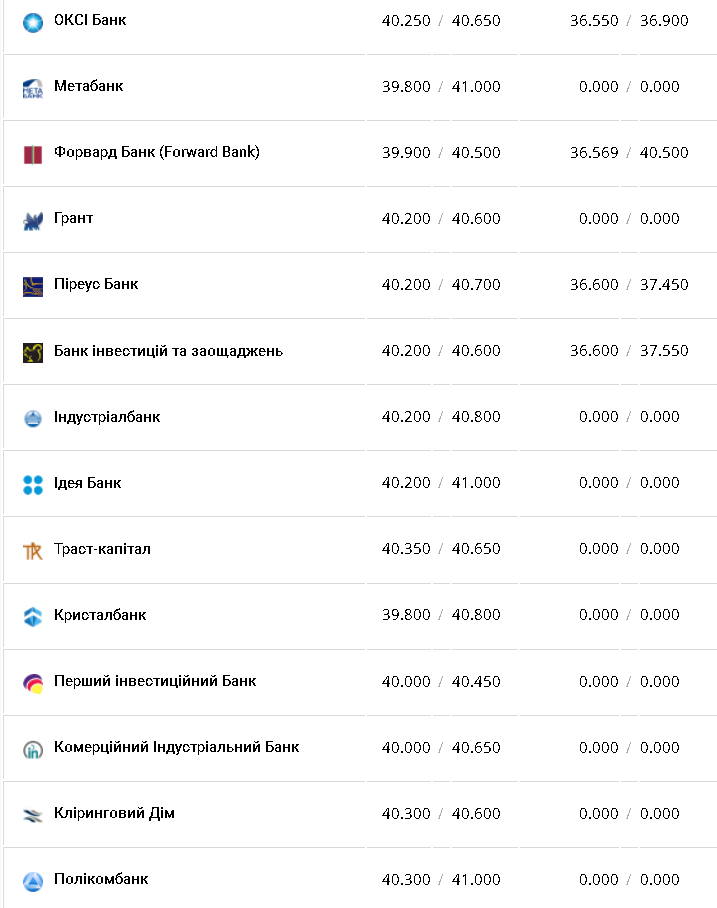The image size is (717, 908).
Task: Click the Кристалбанк logo icon
Action: pos(33,616)
